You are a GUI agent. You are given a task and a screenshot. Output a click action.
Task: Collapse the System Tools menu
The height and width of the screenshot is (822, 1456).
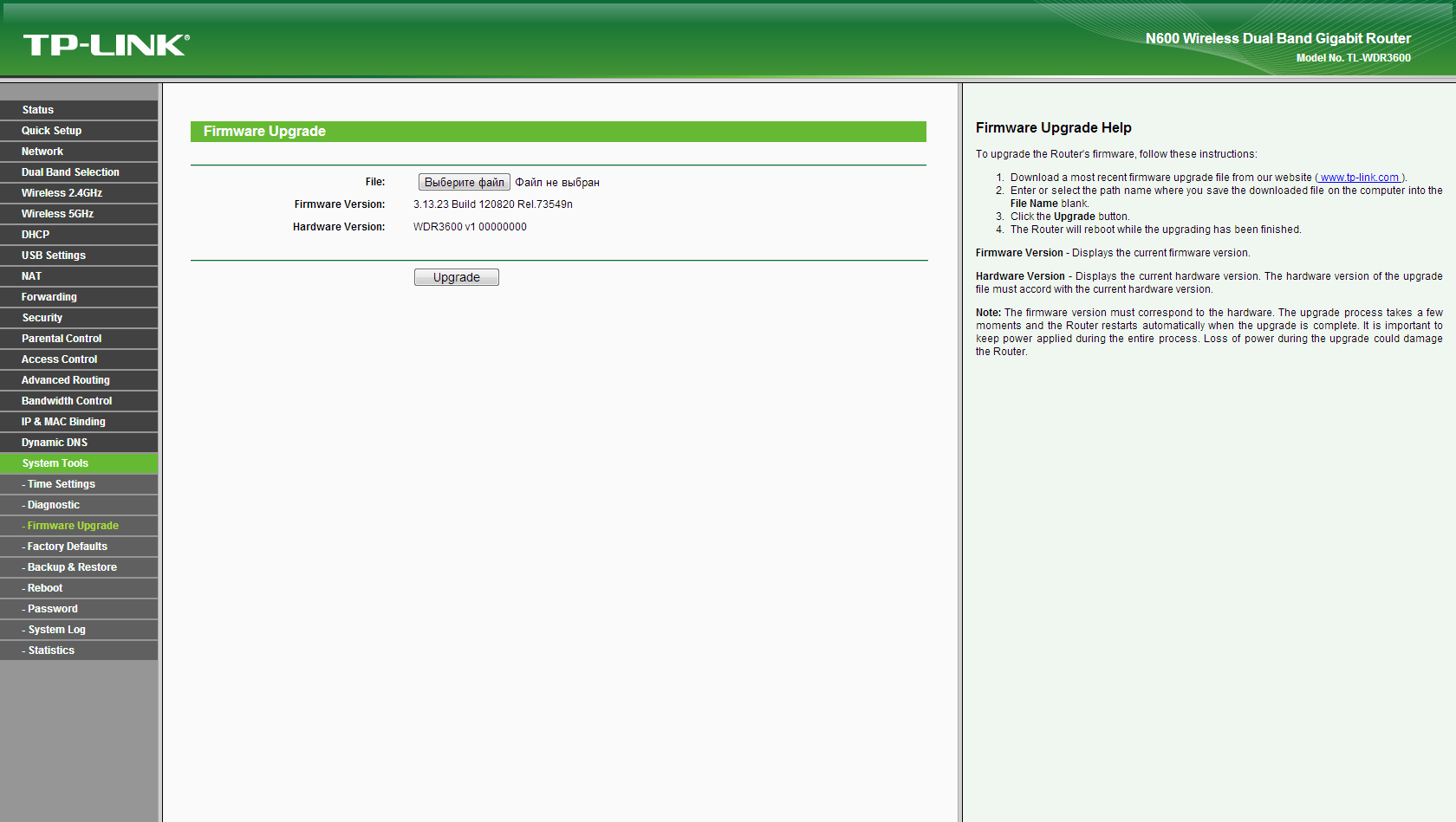click(x=79, y=463)
